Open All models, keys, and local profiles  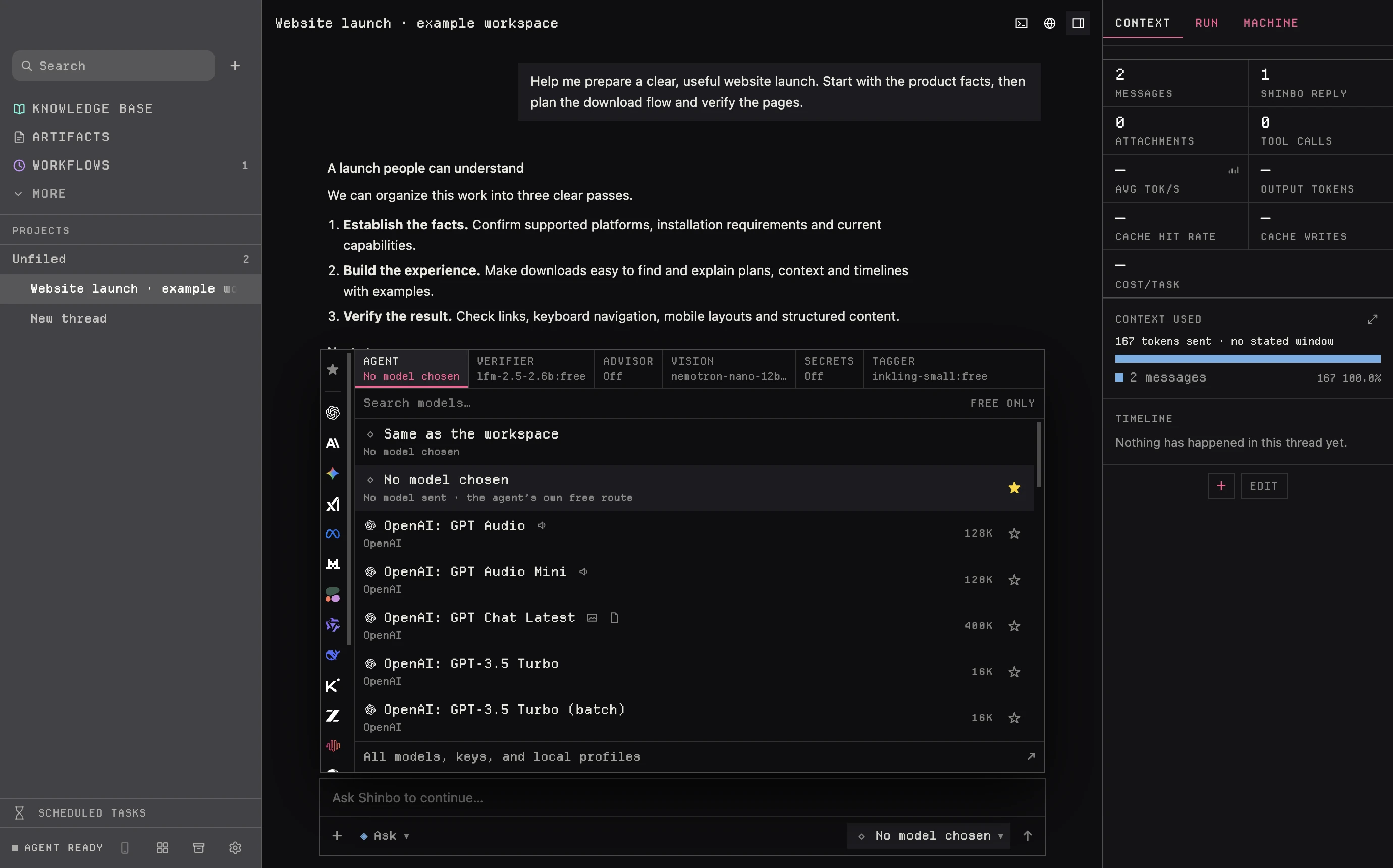pos(699,756)
